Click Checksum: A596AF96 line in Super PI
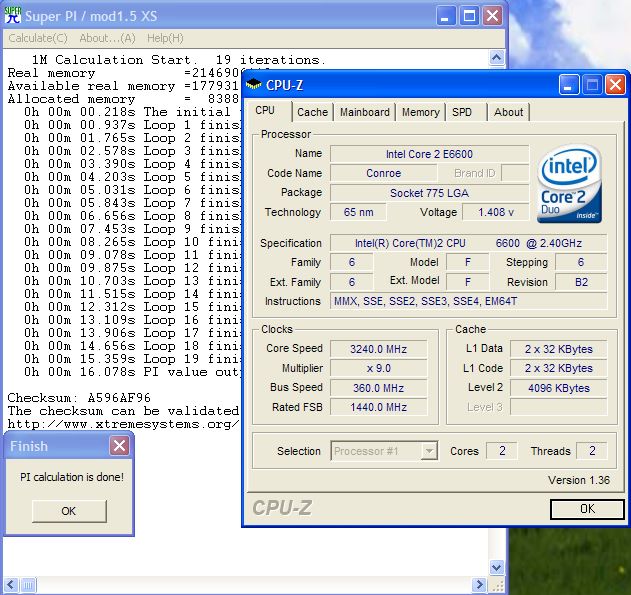The width and height of the screenshot is (631, 595). [x=79, y=398]
